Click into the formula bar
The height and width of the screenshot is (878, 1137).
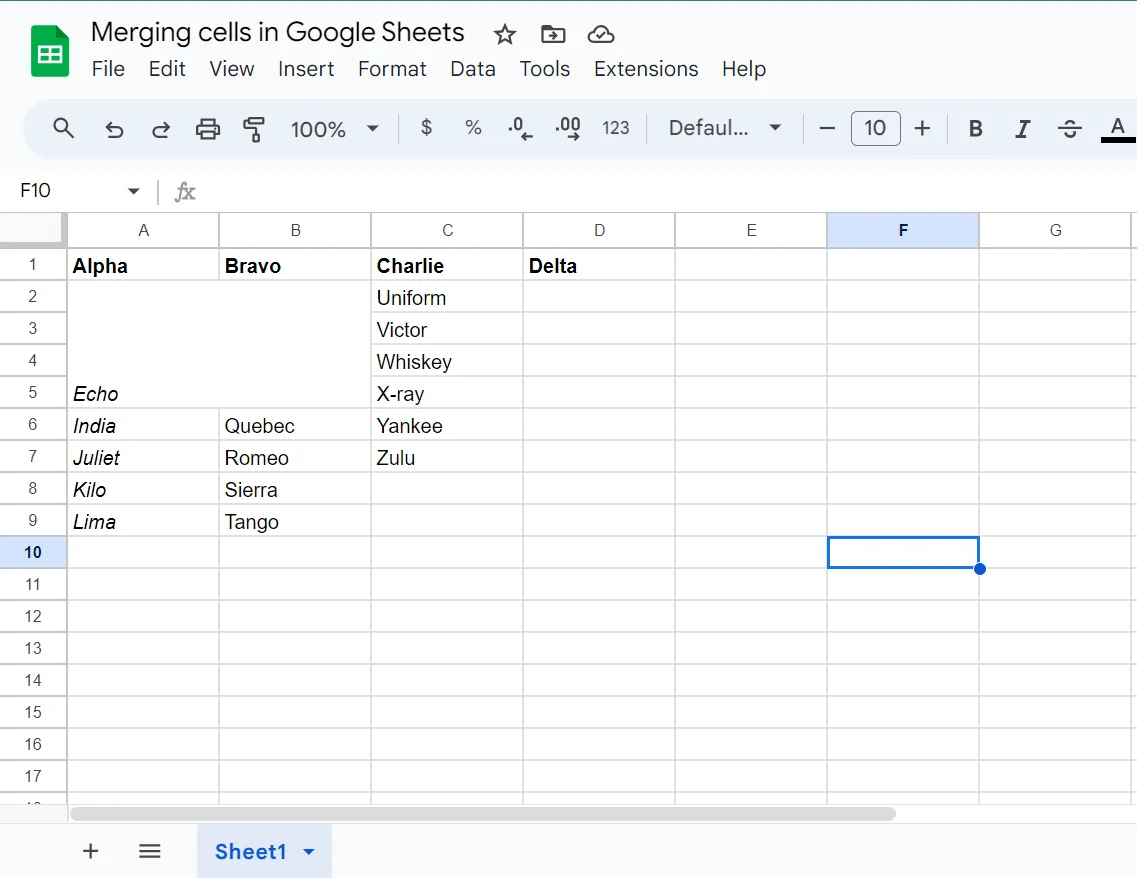[x=667, y=191]
